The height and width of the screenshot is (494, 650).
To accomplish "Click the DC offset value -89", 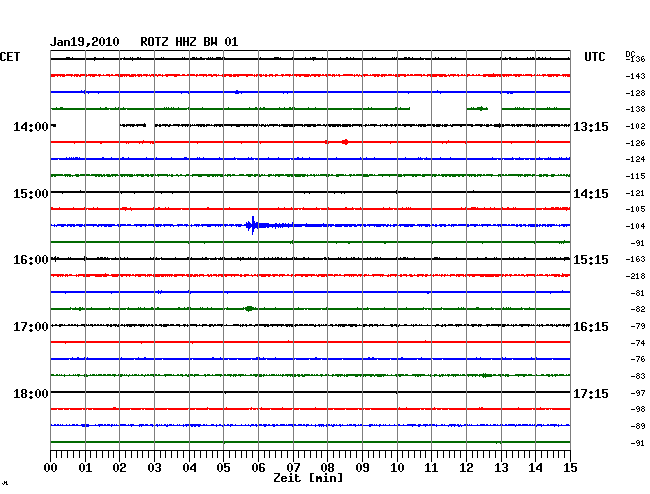I will (x=638, y=426).
